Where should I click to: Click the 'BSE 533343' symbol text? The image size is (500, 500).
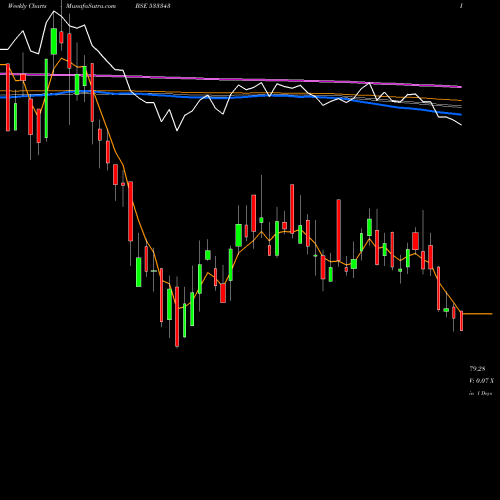(x=153, y=6)
